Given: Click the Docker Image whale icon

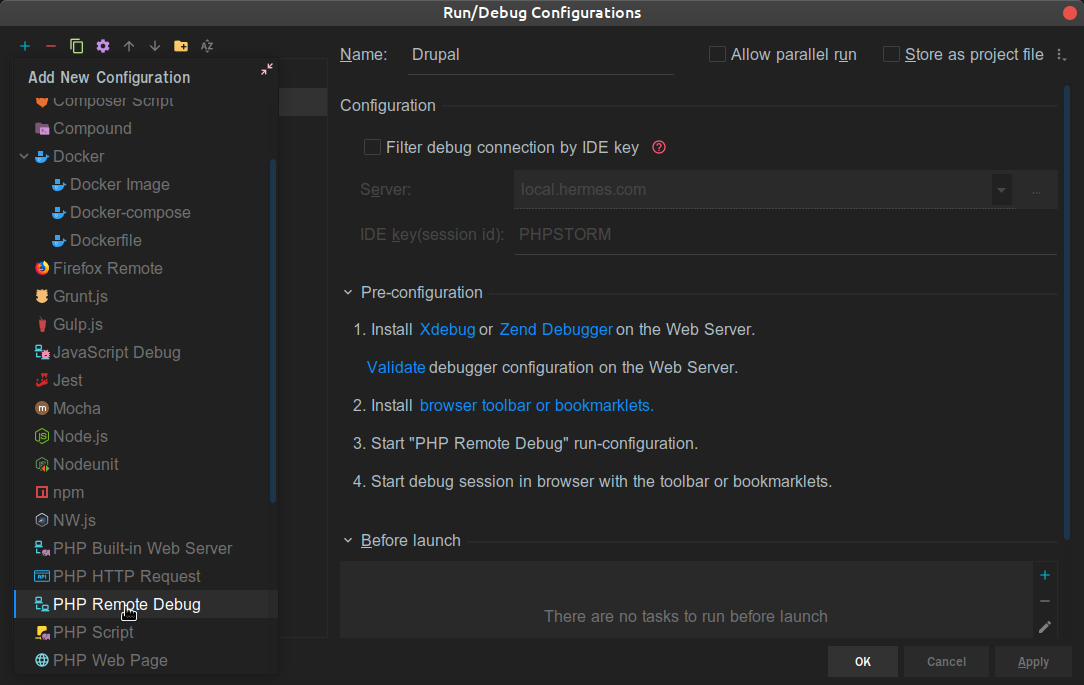Looking at the screenshot, I should click(59, 185).
